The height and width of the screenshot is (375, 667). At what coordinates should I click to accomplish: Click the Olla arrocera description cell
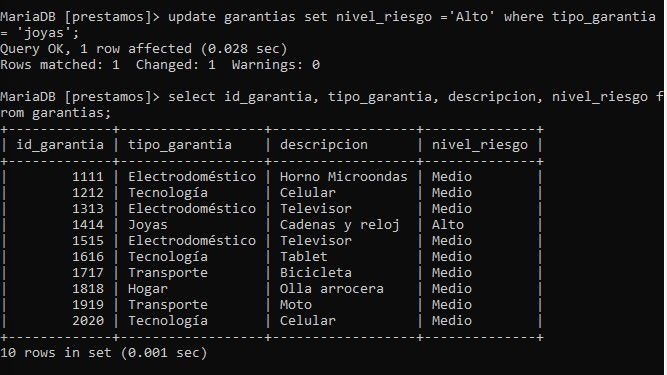[332, 289]
